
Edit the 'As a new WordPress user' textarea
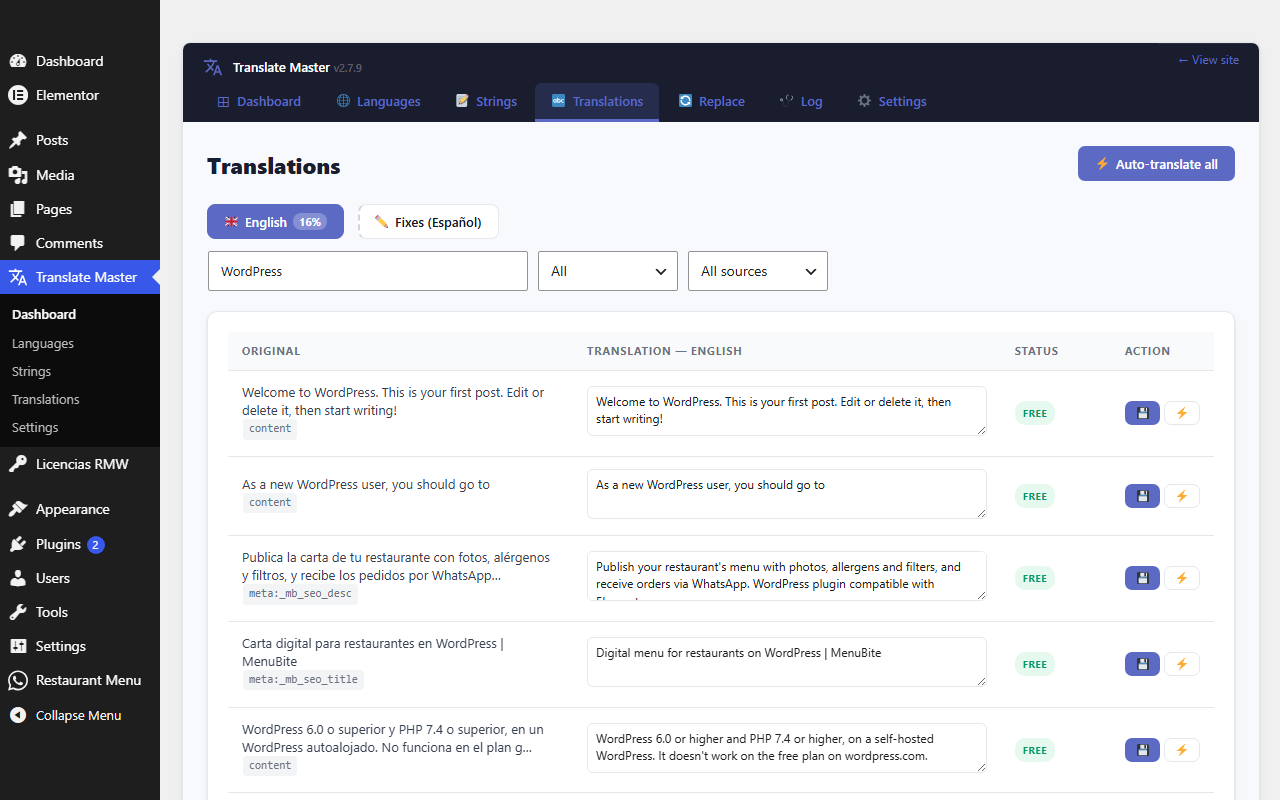pos(787,494)
